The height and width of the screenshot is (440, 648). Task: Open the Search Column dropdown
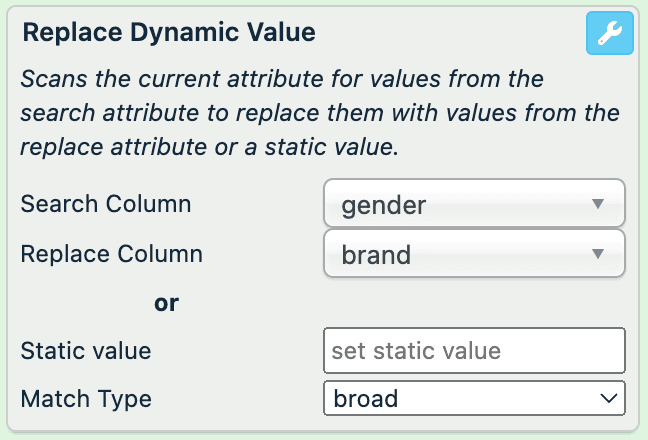tap(474, 205)
